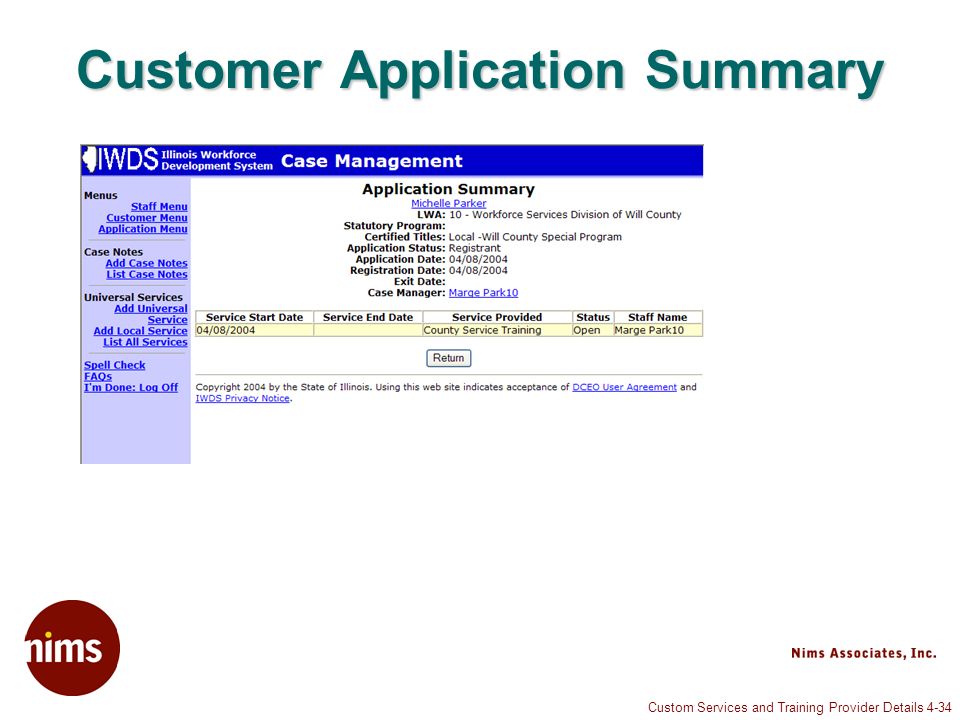Click Case Notes sidebar heading
960x720 pixels.
[x=113, y=252]
